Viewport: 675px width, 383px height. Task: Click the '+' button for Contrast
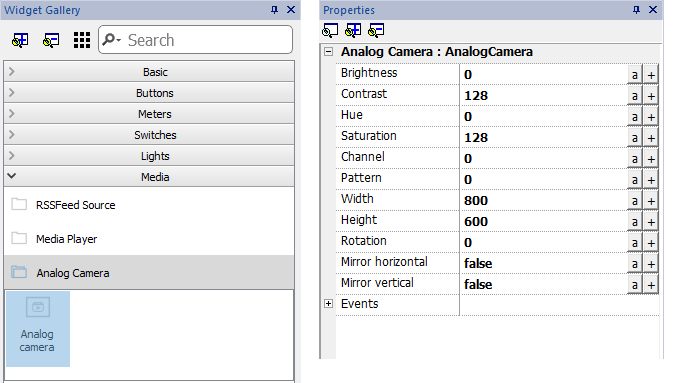pyautogui.click(x=651, y=96)
